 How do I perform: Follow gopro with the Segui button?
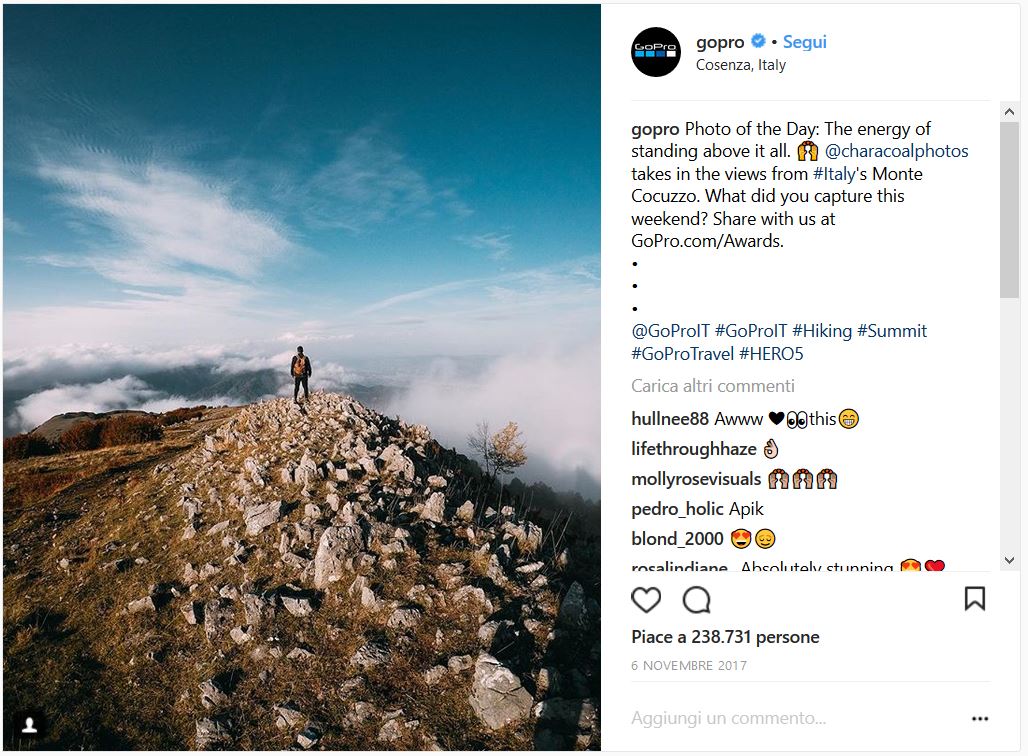(x=804, y=42)
